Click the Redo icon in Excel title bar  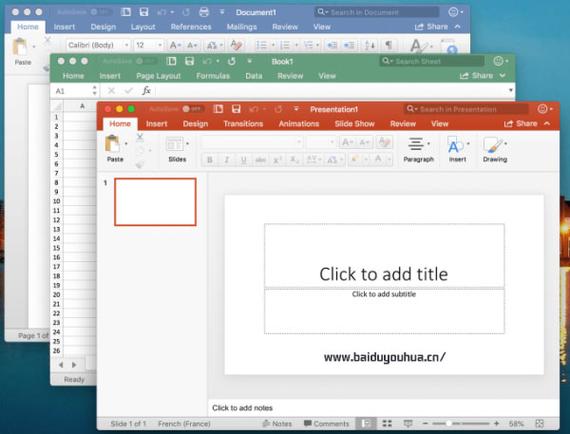click(x=232, y=61)
